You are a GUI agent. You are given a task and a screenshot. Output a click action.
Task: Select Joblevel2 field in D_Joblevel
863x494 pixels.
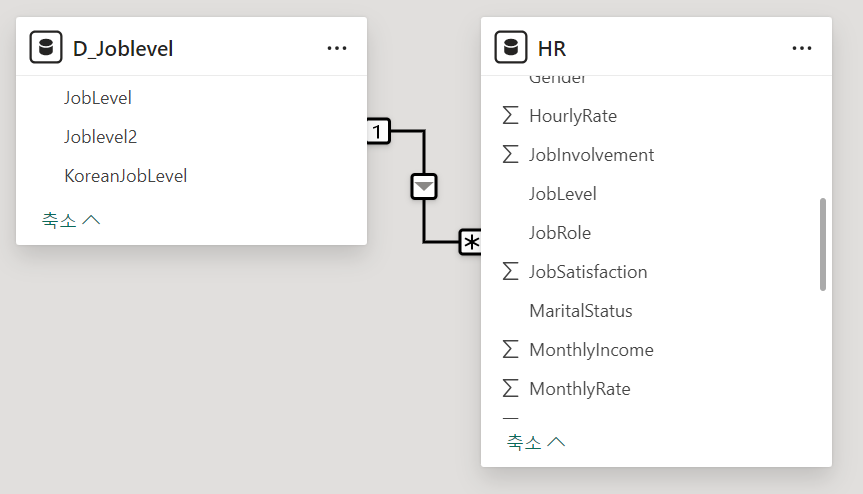100,137
